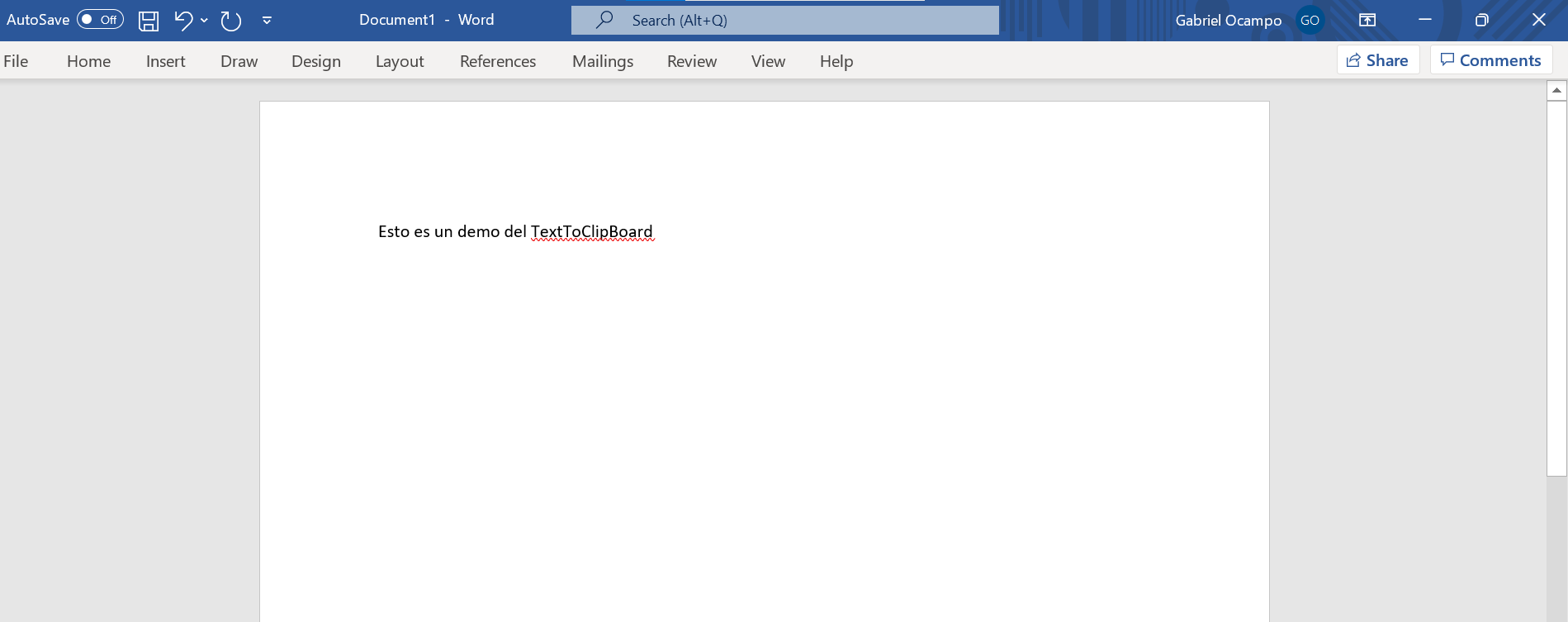
Task: Open the Mailings tab
Action: [603, 61]
